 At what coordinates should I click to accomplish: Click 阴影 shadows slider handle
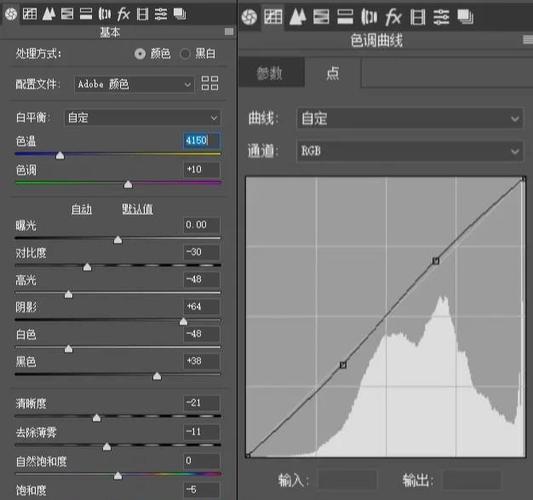[183, 321]
